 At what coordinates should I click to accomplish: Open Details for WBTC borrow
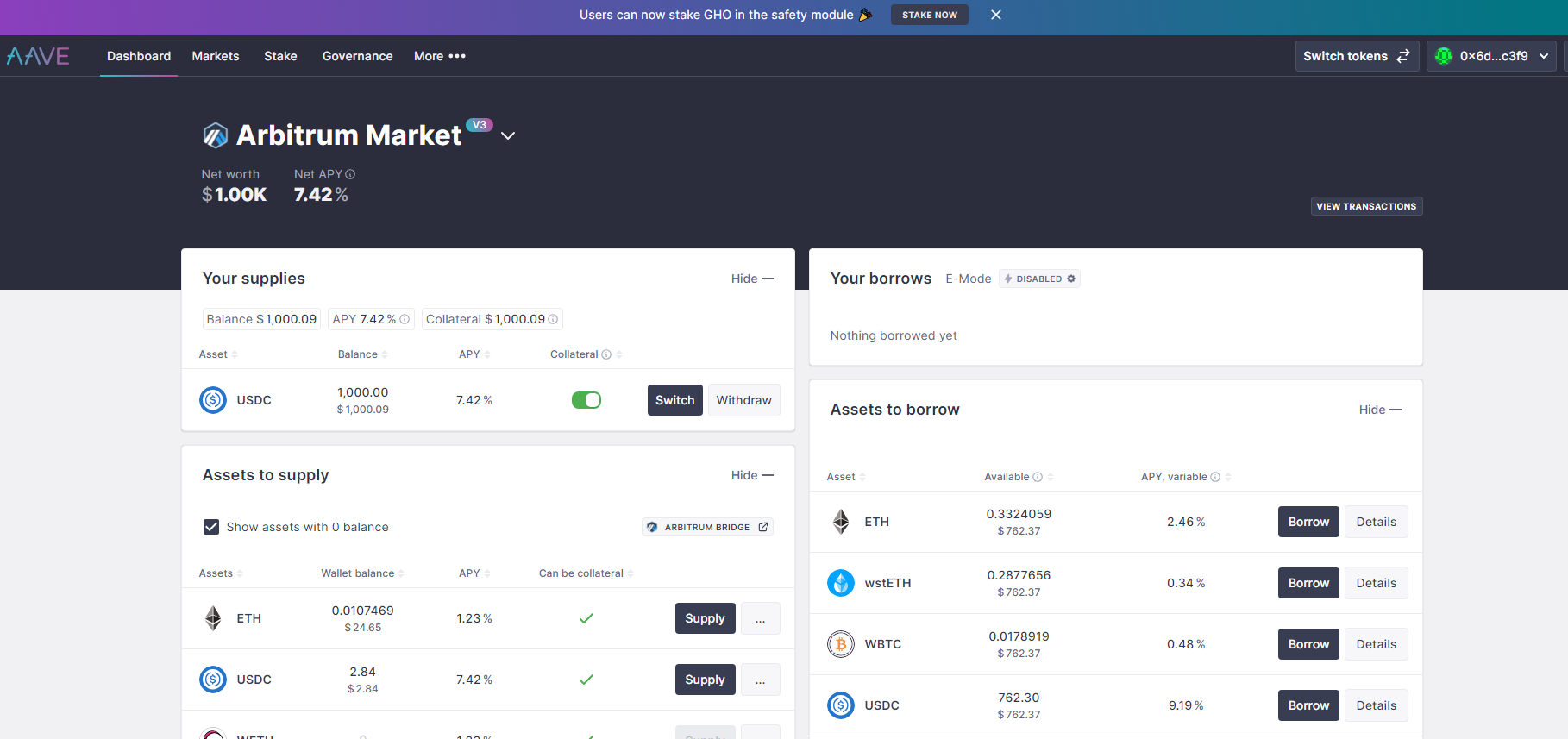click(1376, 644)
